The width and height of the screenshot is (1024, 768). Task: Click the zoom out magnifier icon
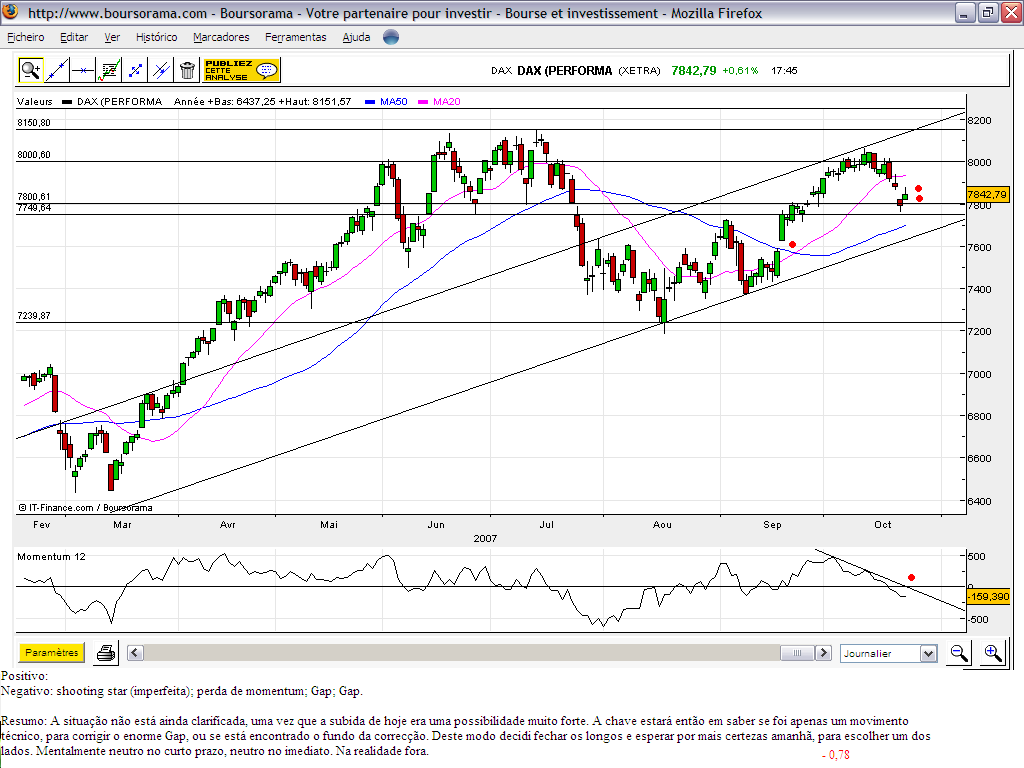click(x=959, y=653)
